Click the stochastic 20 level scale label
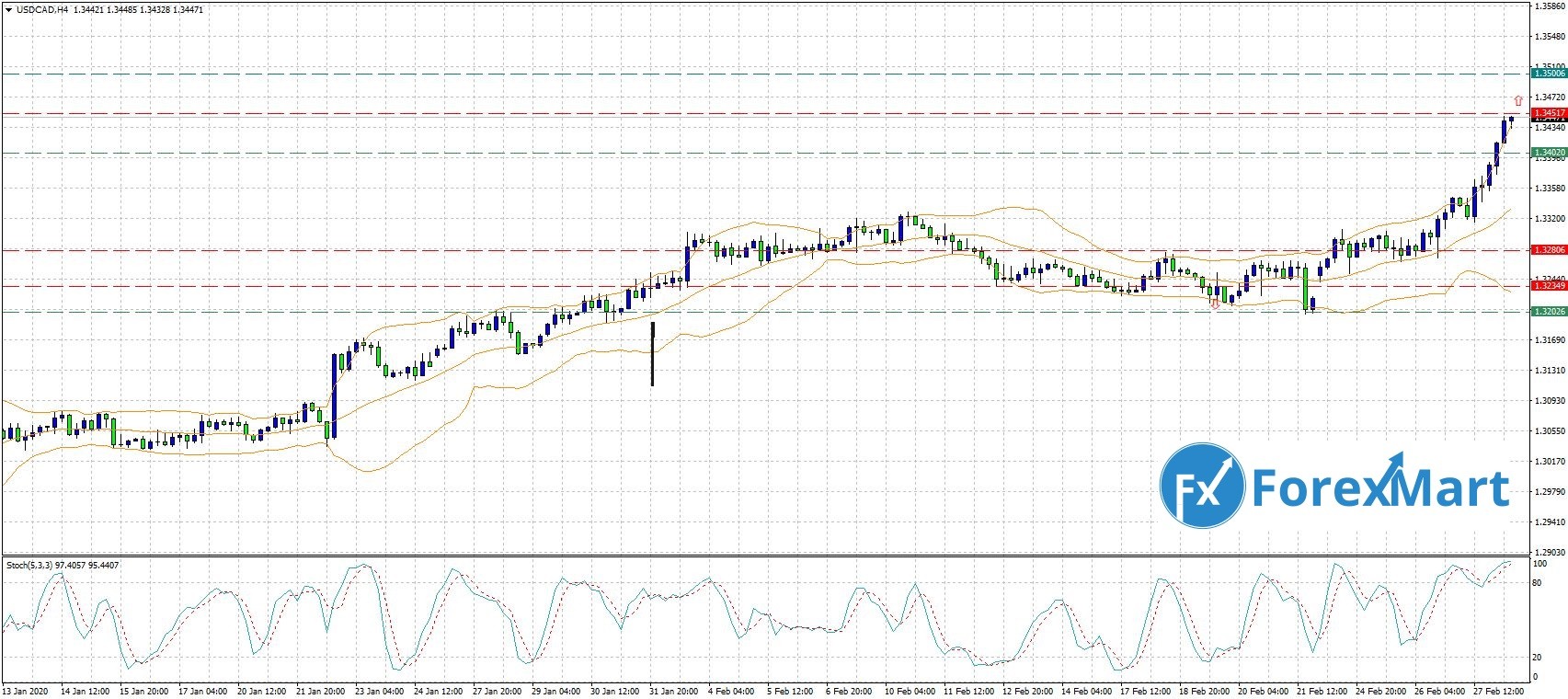The width and height of the screenshot is (1568, 699). click(x=1537, y=657)
